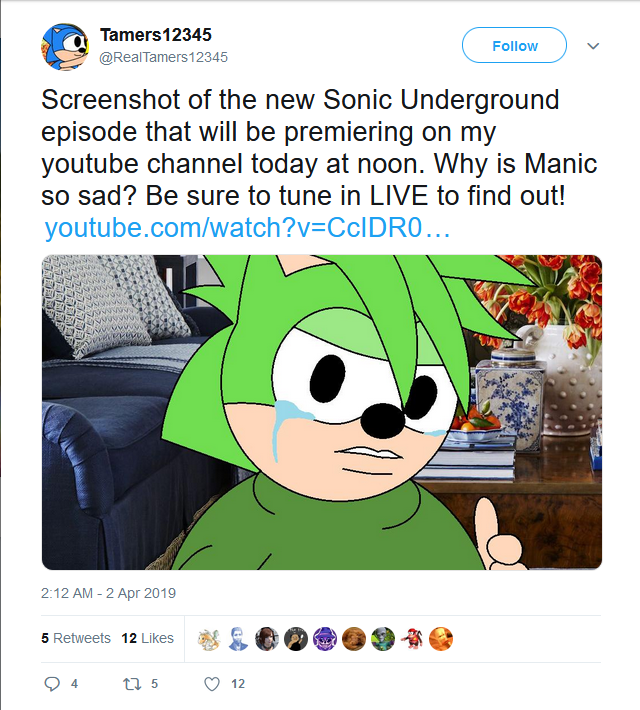Open the Tamers12345 display name
Viewport: 640px width, 710px height.
(x=156, y=35)
